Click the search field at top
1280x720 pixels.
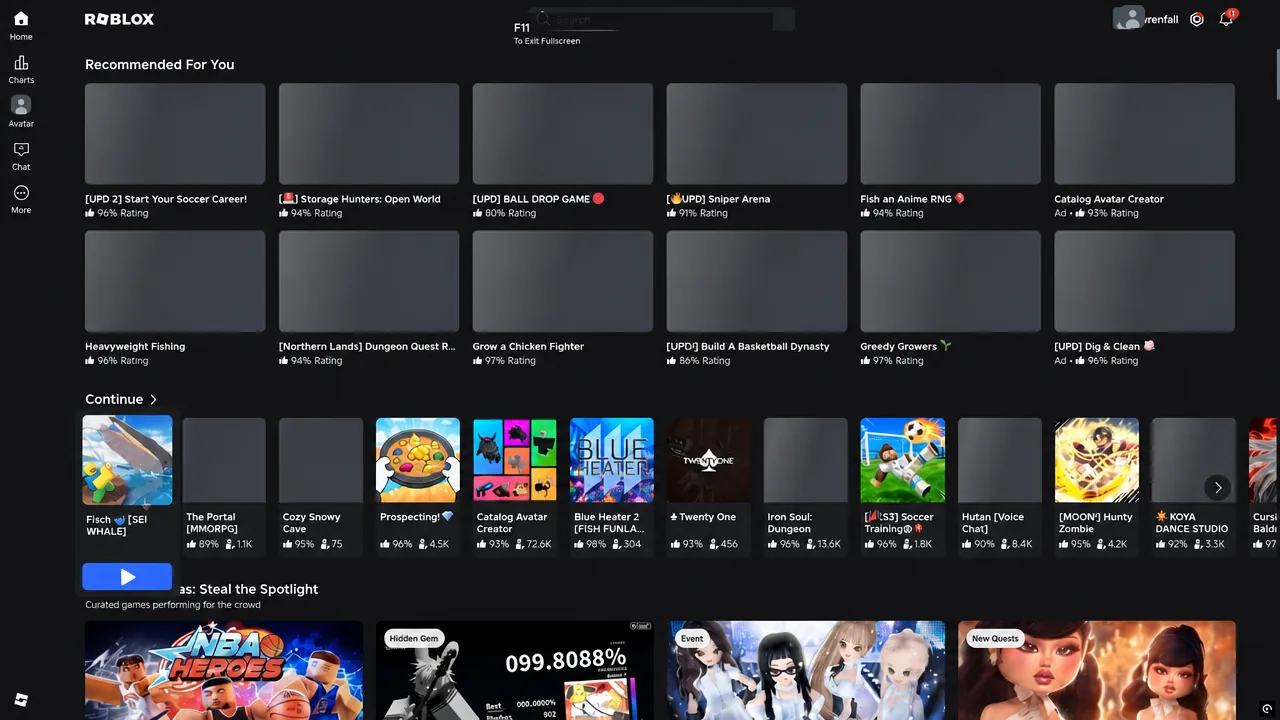tap(660, 19)
